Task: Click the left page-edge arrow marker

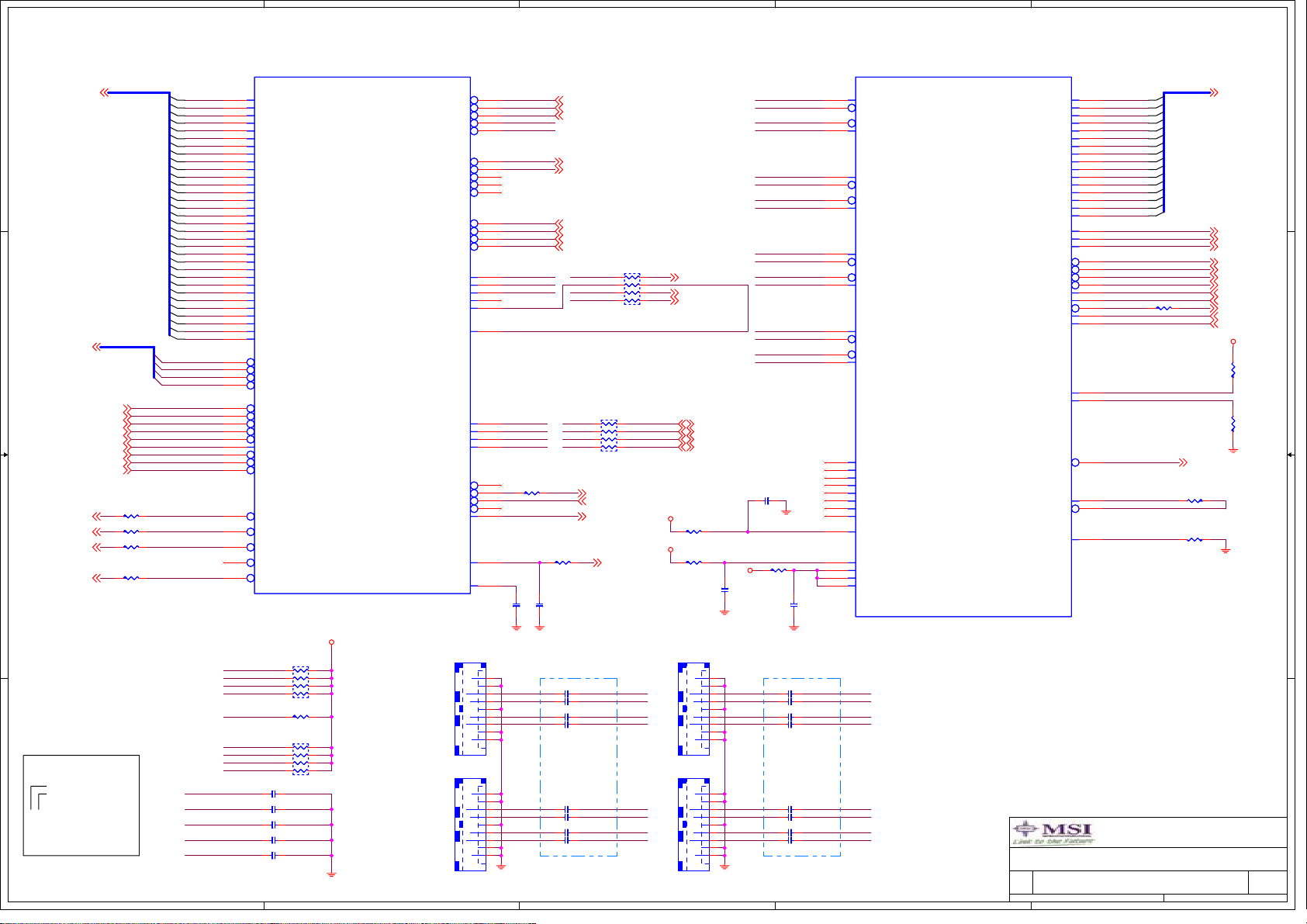Action: pyautogui.click(x=5, y=455)
